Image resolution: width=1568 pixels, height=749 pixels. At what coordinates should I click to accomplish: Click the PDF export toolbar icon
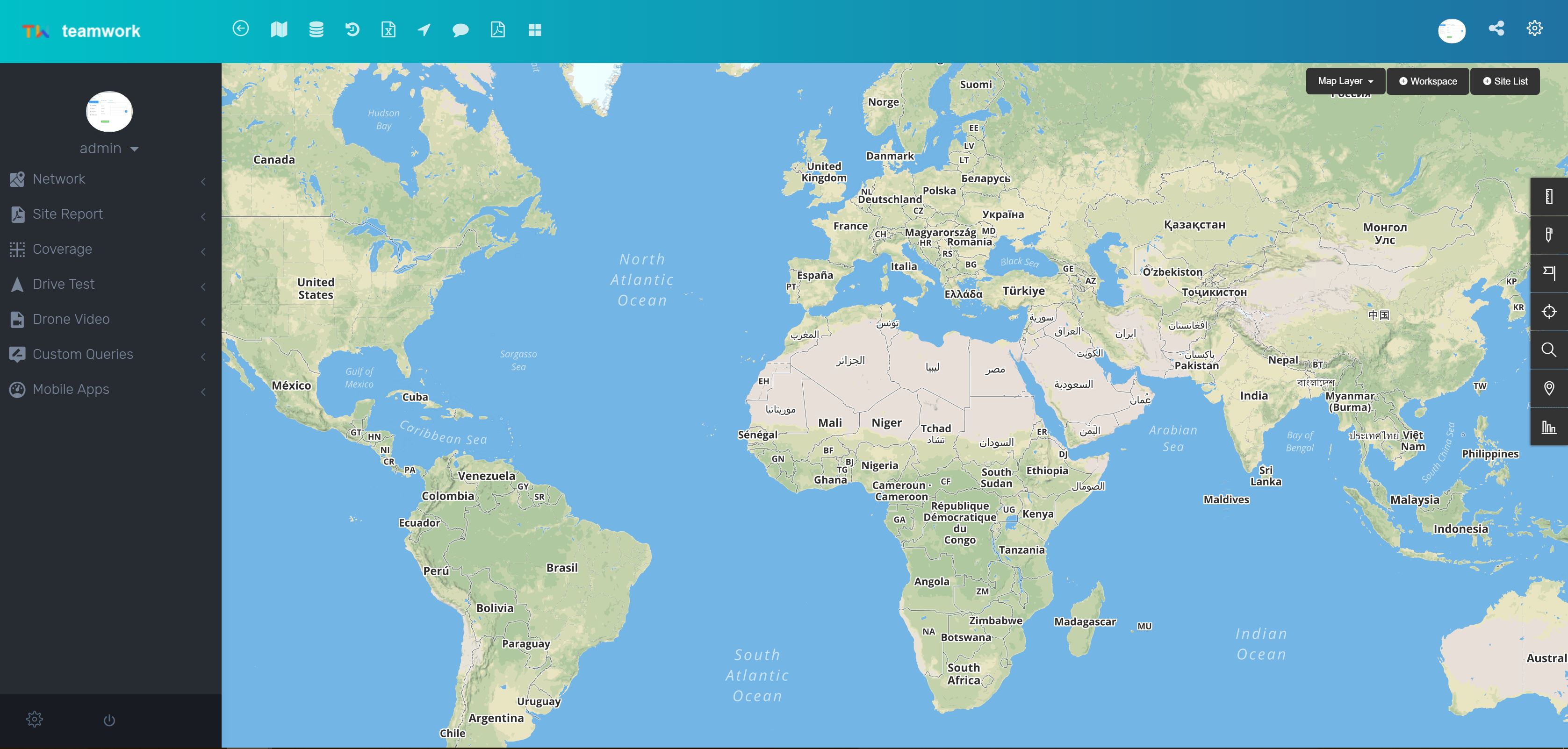pos(497,30)
